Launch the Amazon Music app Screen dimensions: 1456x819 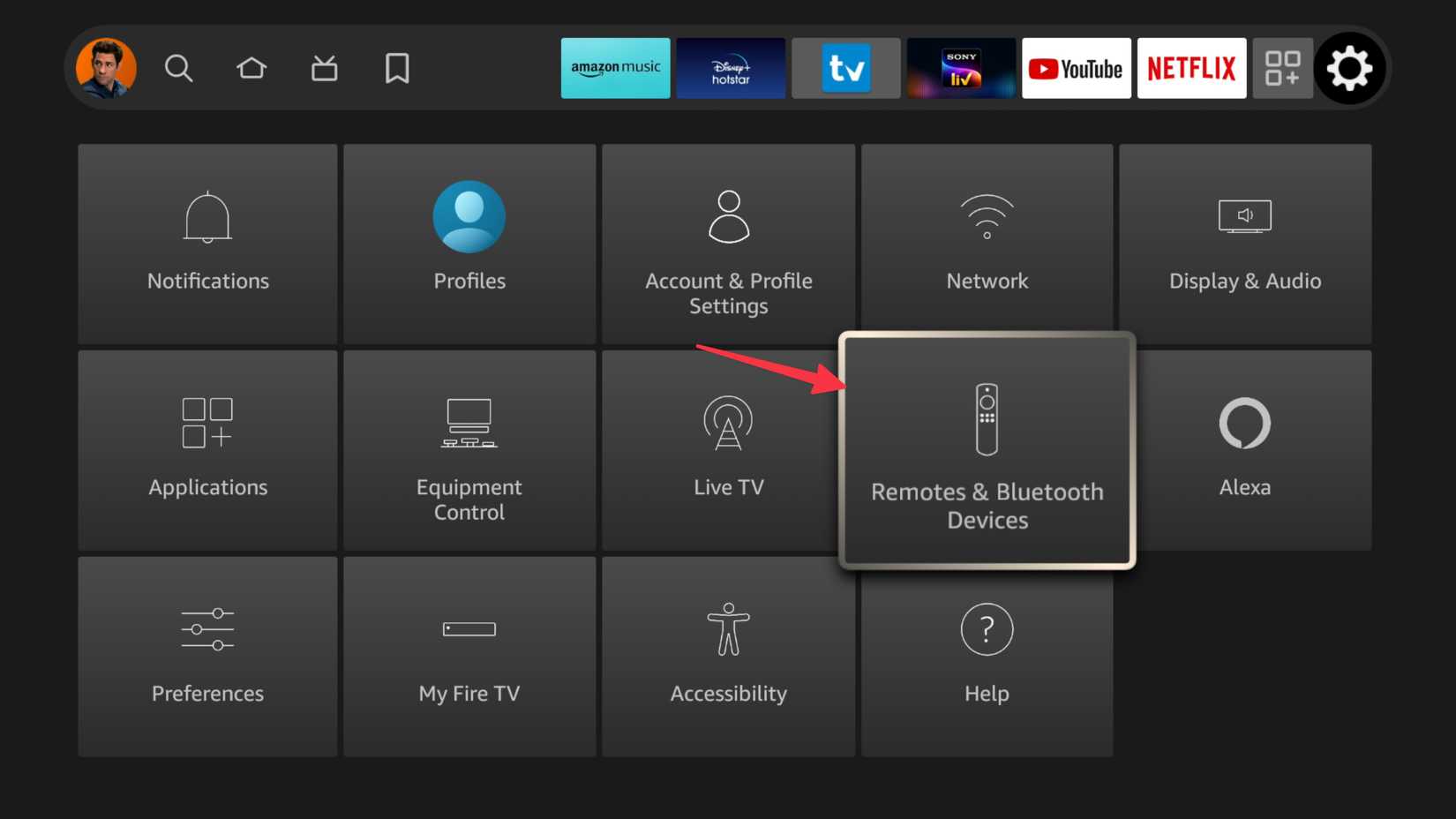(x=615, y=68)
